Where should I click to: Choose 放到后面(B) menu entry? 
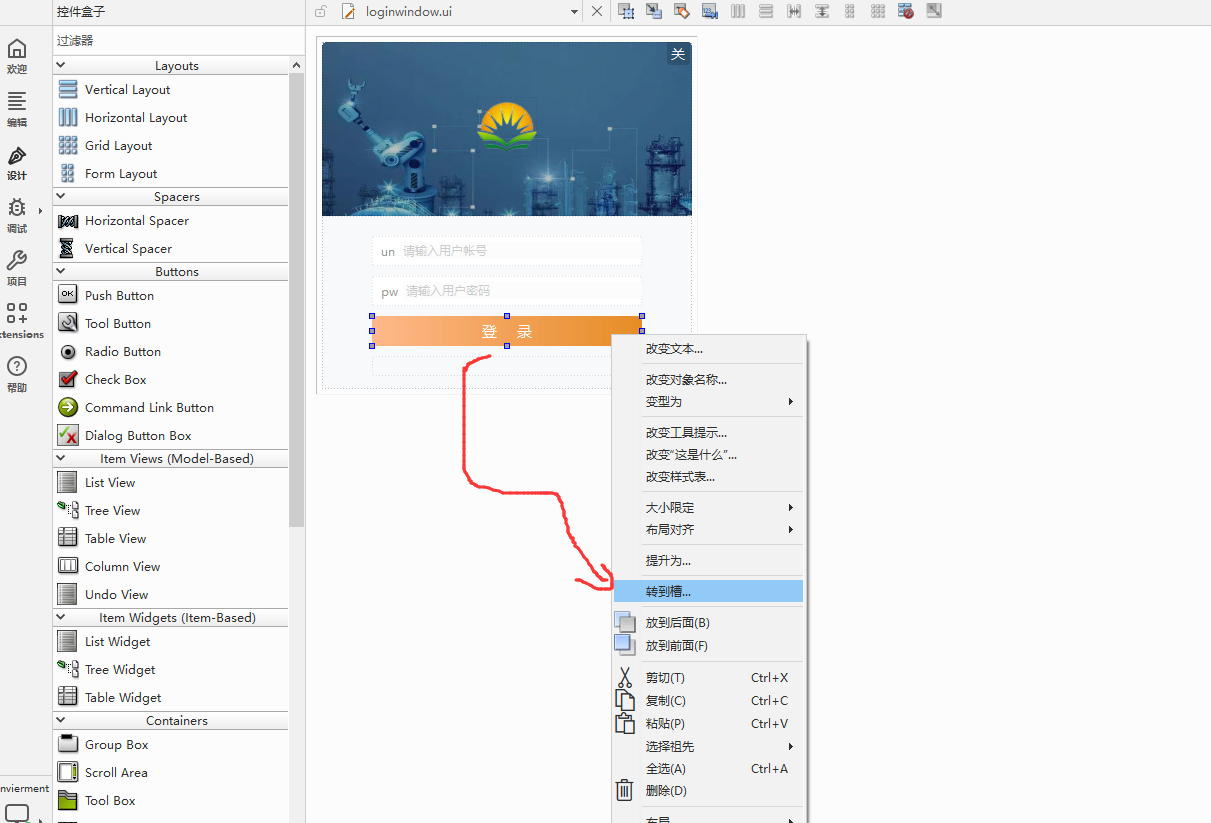709,622
